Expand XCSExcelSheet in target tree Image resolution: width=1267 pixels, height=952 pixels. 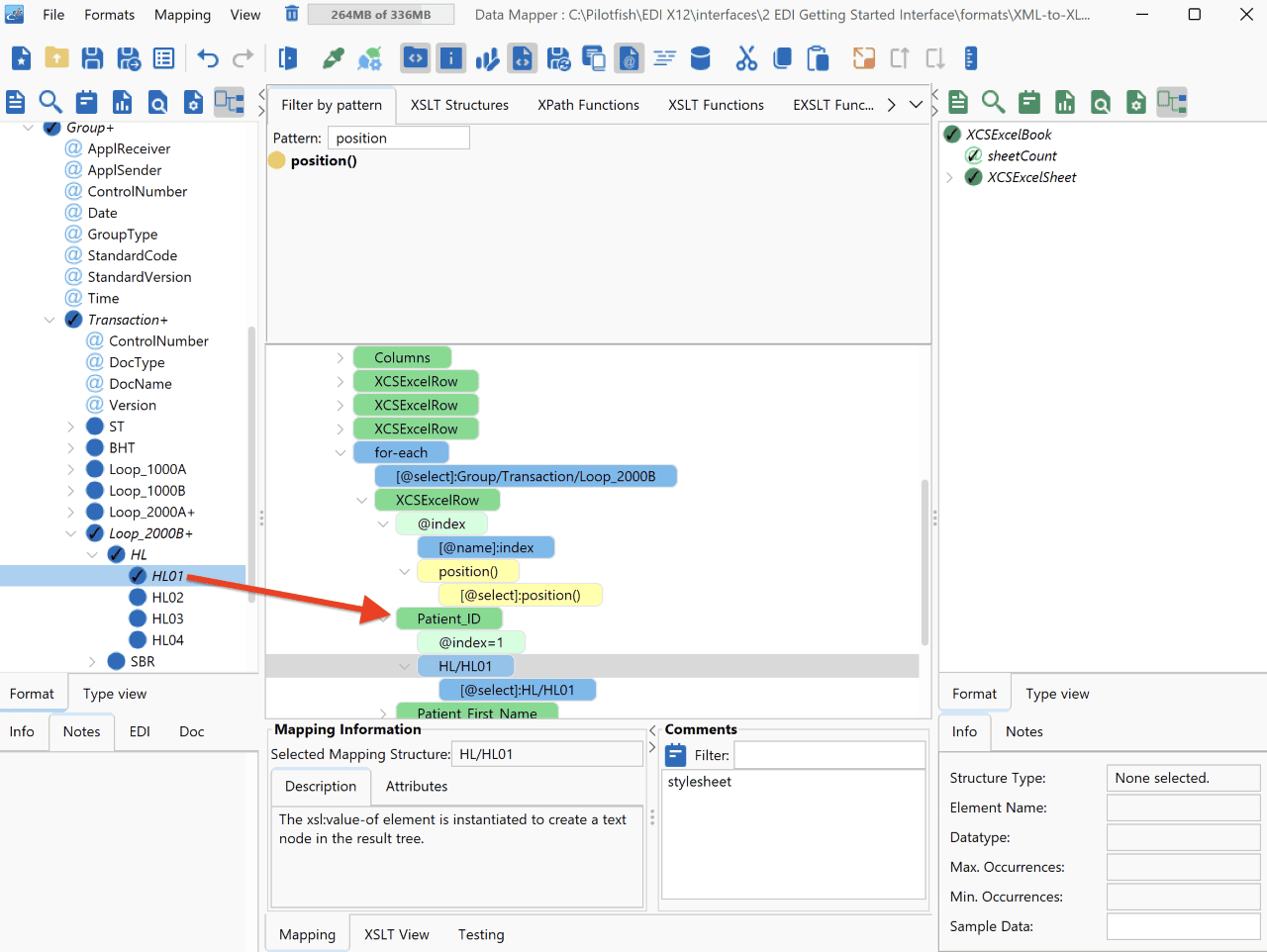click(950, 177)
